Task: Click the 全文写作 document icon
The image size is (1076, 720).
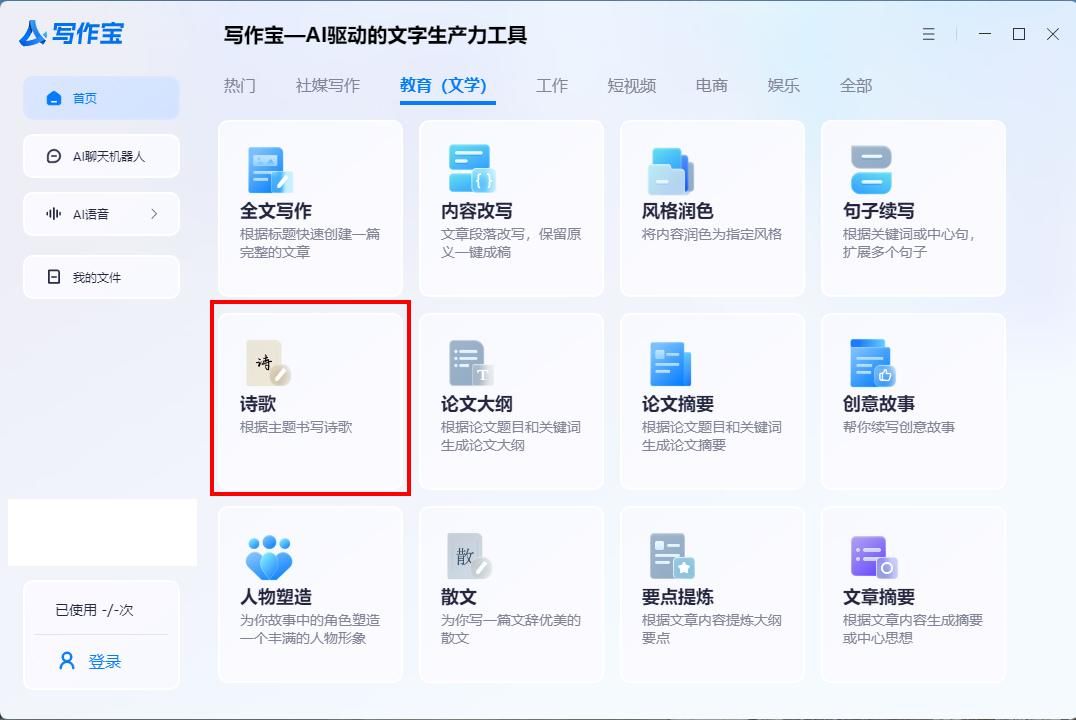Action: 270,170
